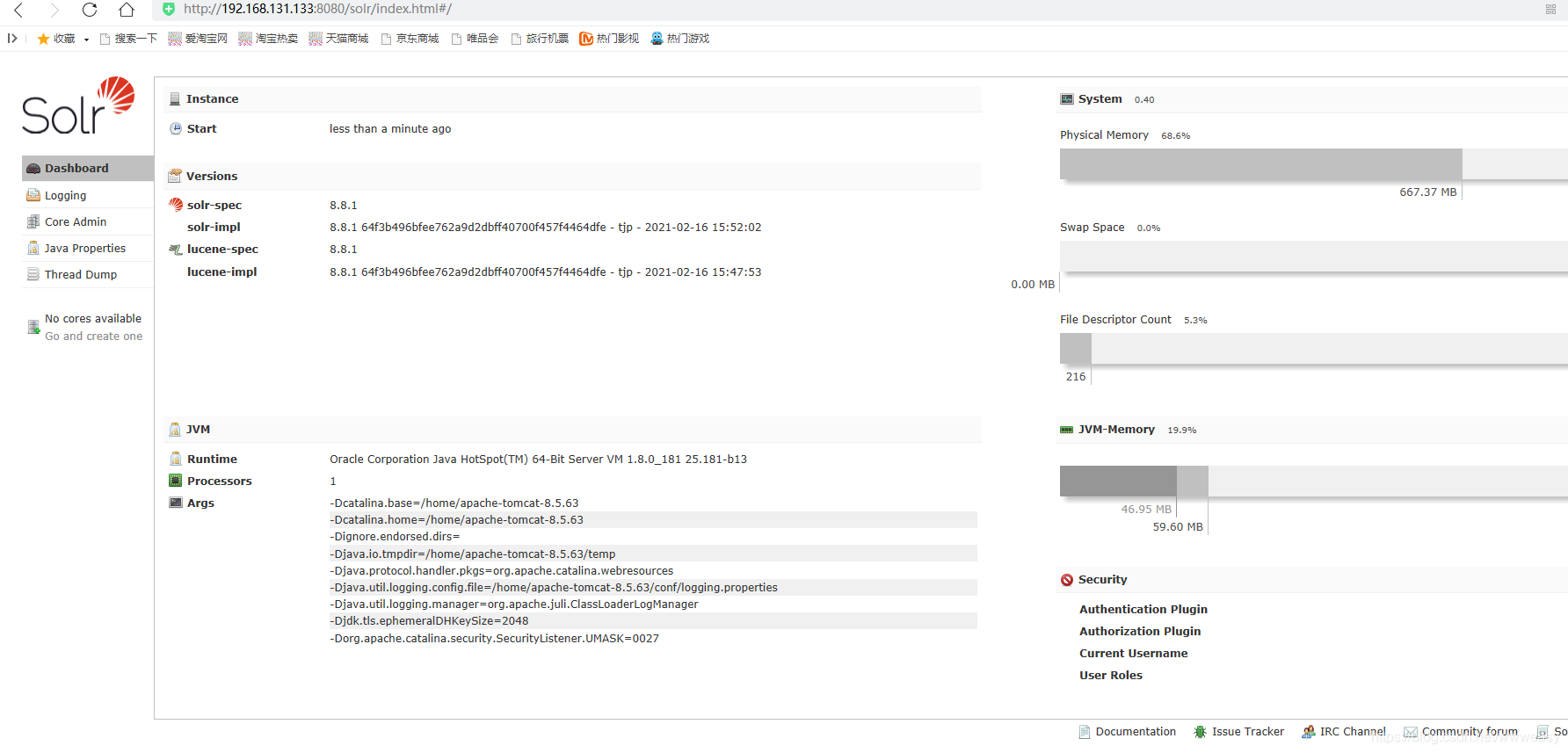The width and height of the screenshot is (1568, 753).
Task: Click the Authorization Plugin label
Action: (1140, 631)
